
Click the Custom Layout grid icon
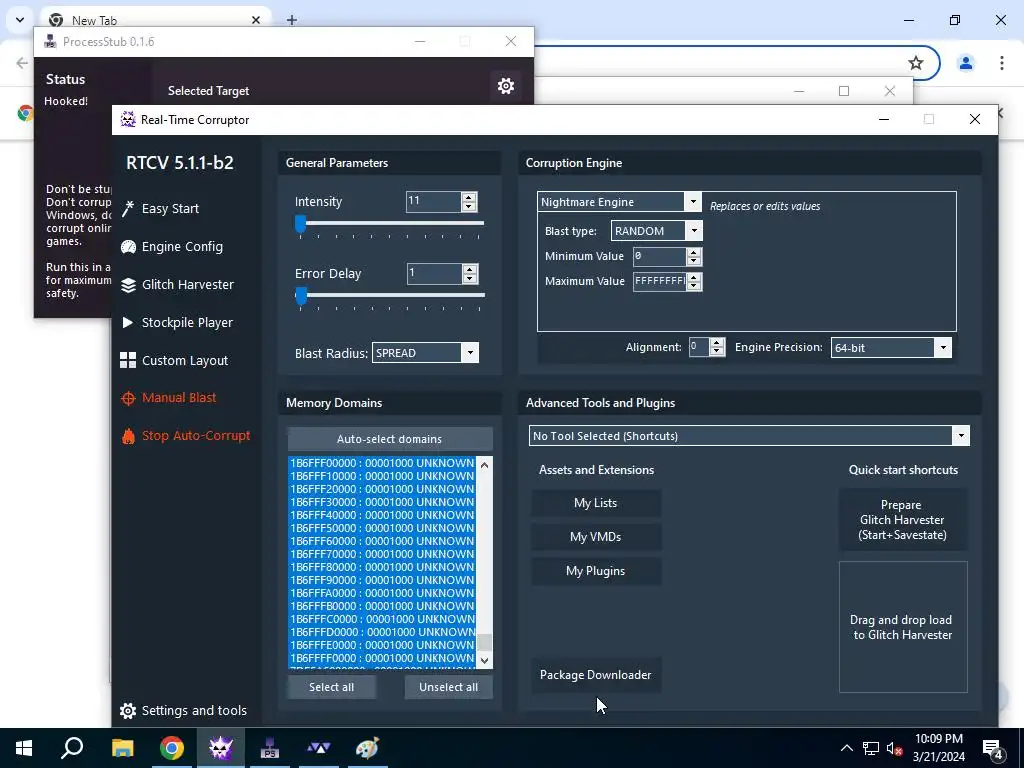pos(128,360)
